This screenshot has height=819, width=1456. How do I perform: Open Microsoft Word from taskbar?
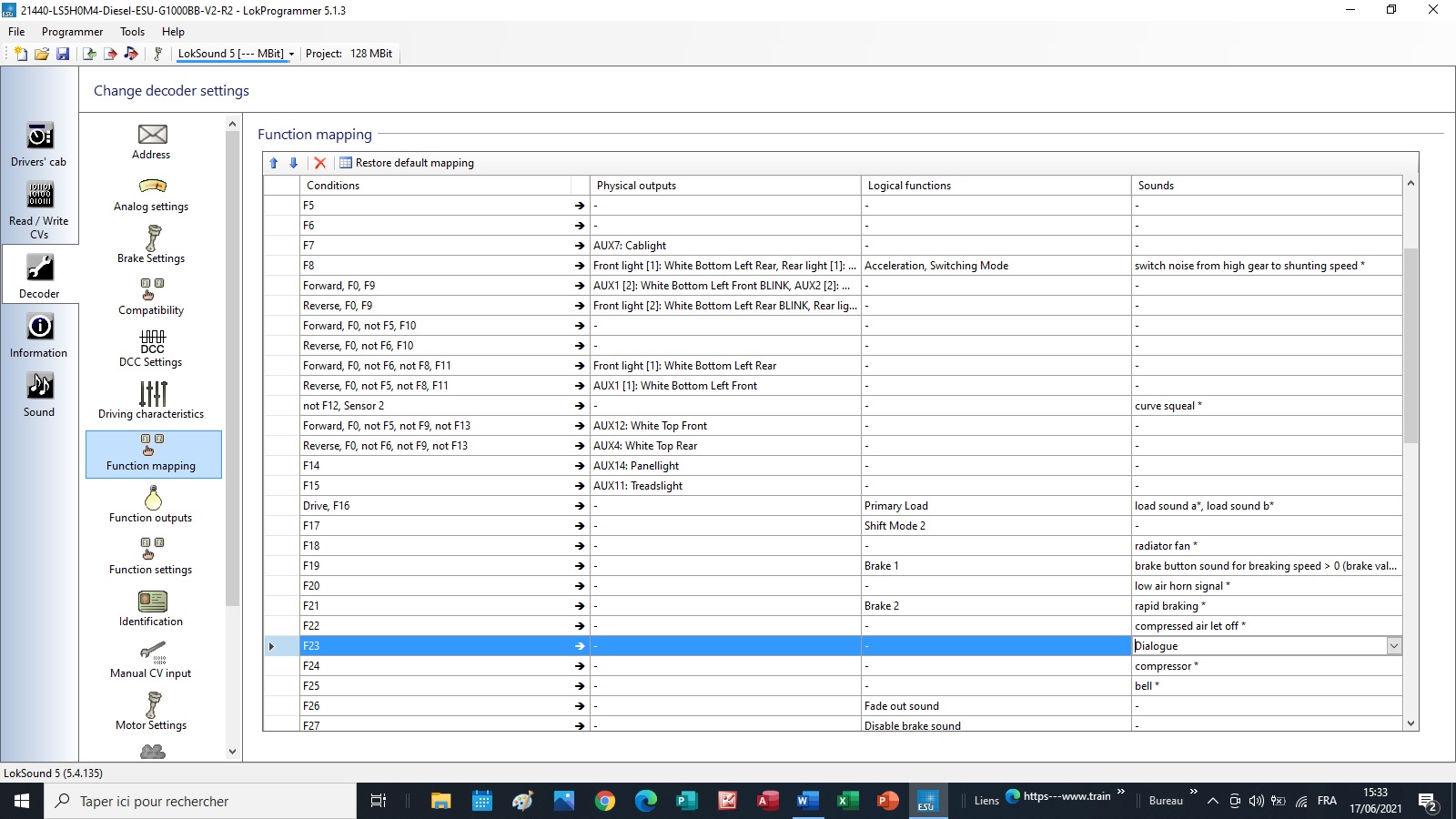coord(805,801)
